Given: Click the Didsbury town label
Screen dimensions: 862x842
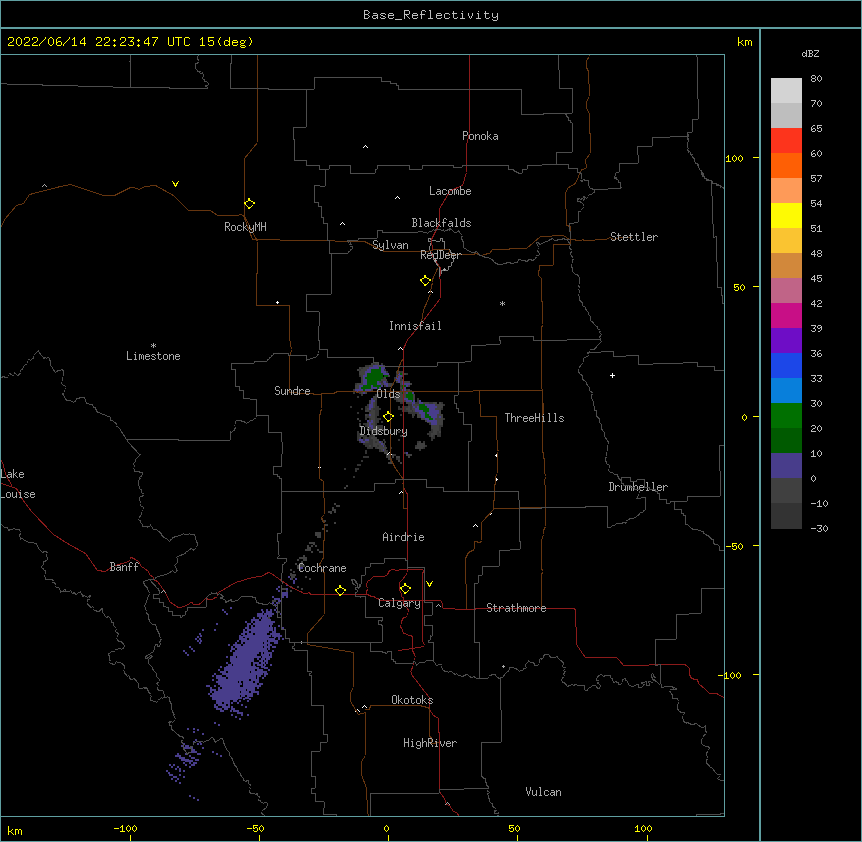Looking at the screenshot, I should (383, 431).
